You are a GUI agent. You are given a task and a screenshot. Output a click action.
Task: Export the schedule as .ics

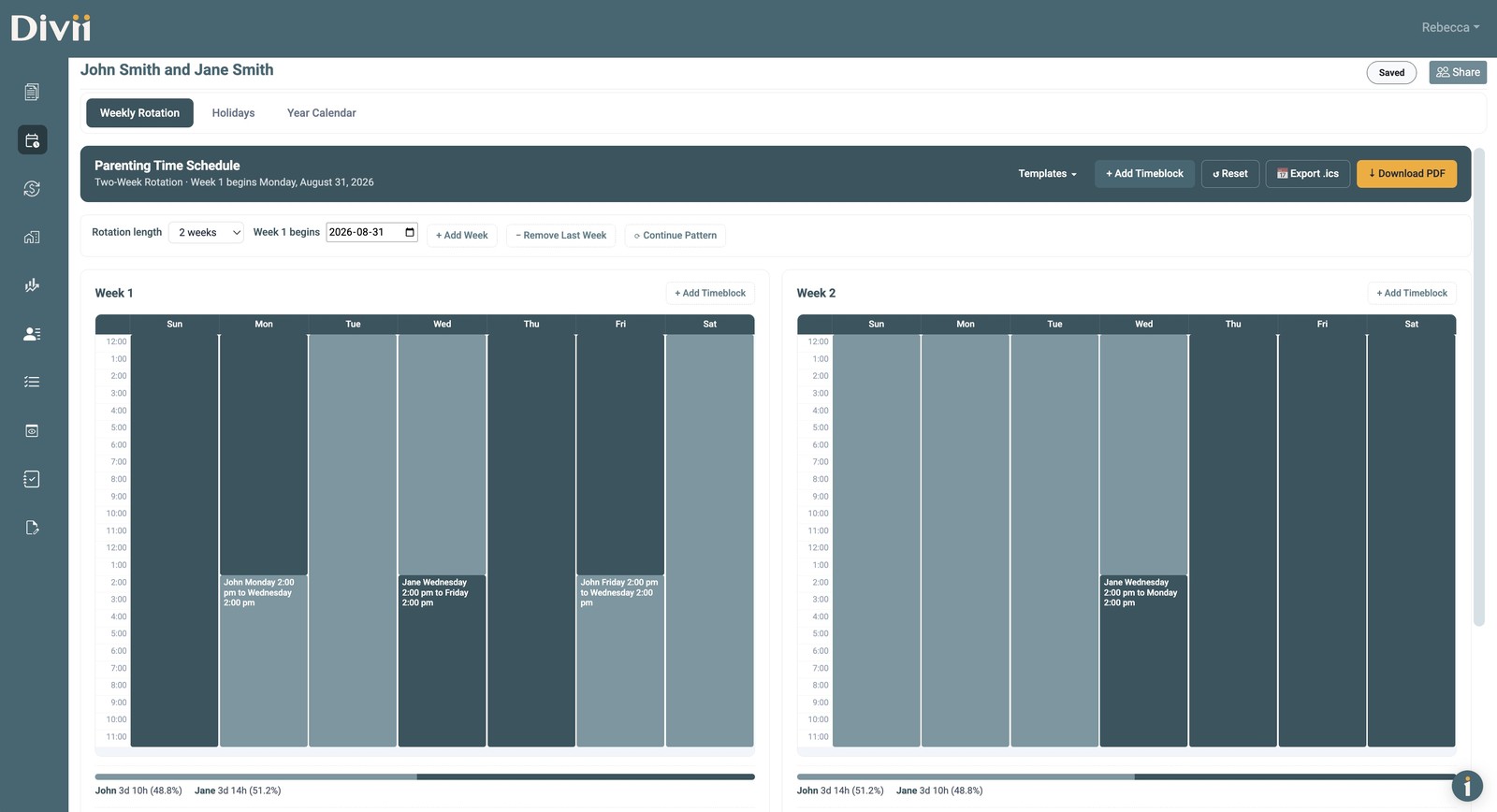1308,174
